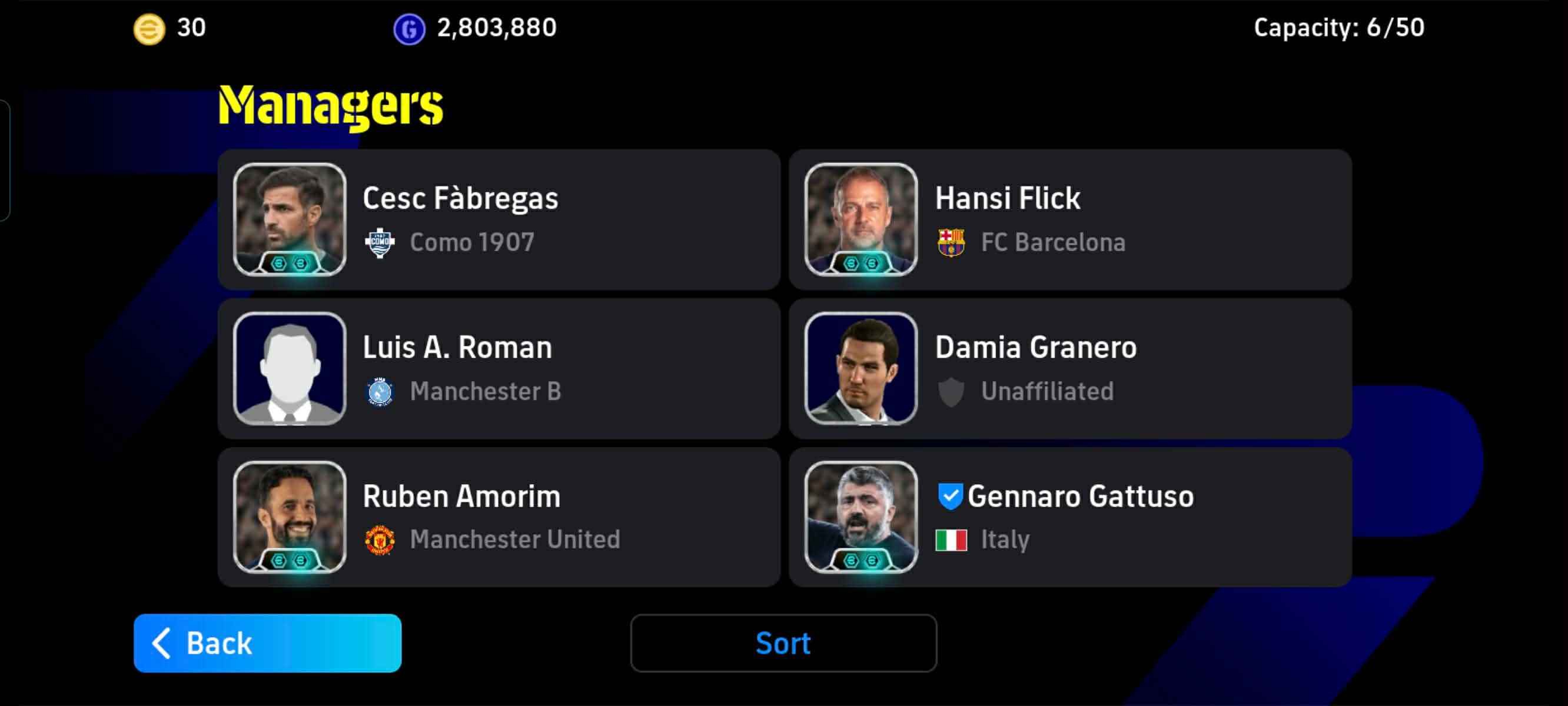Go back using the Back button
Viewport: 1568px width, 706px height.
[x=267, y=642]
